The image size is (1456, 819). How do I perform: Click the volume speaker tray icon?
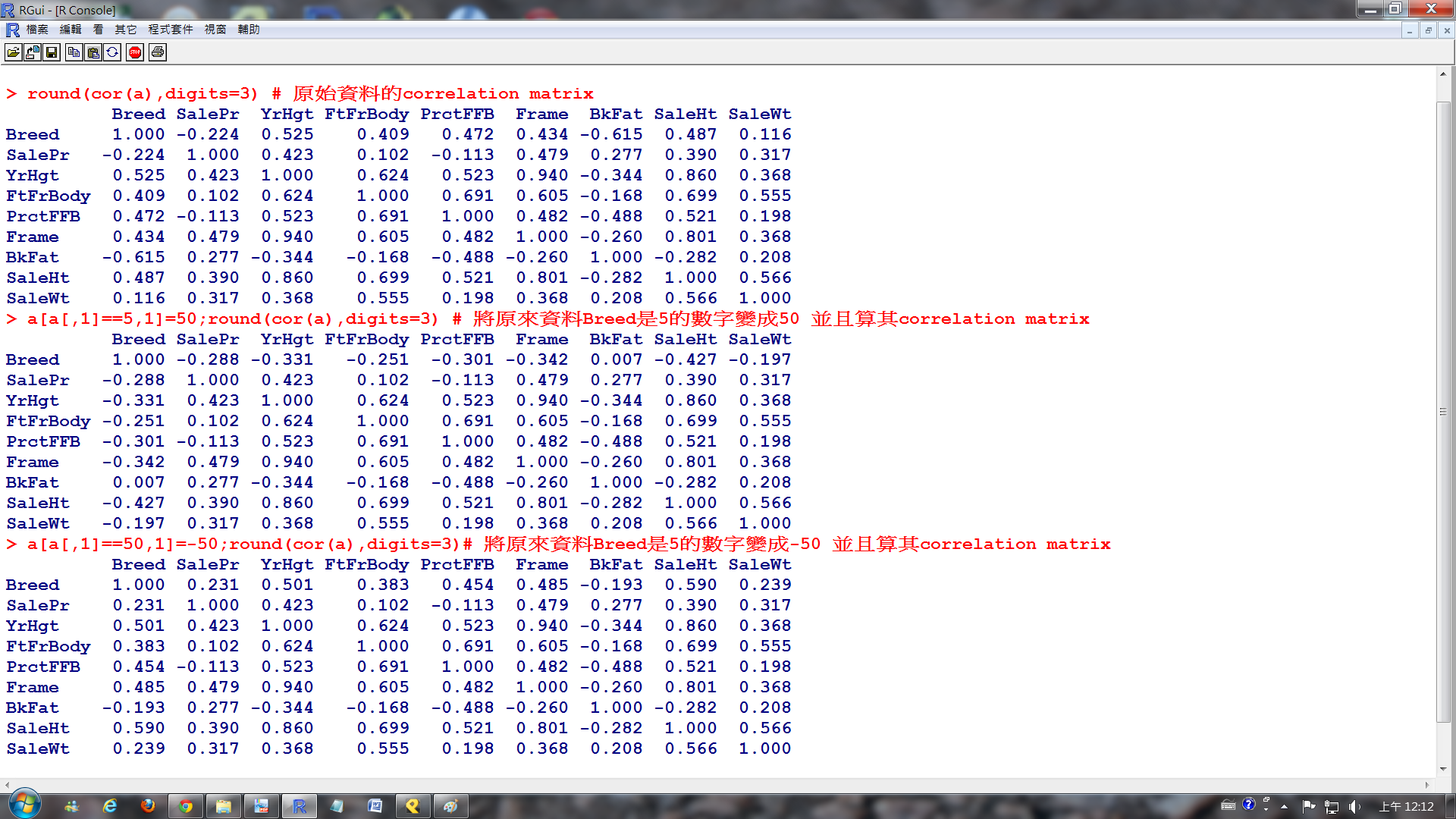point(1354,807)
